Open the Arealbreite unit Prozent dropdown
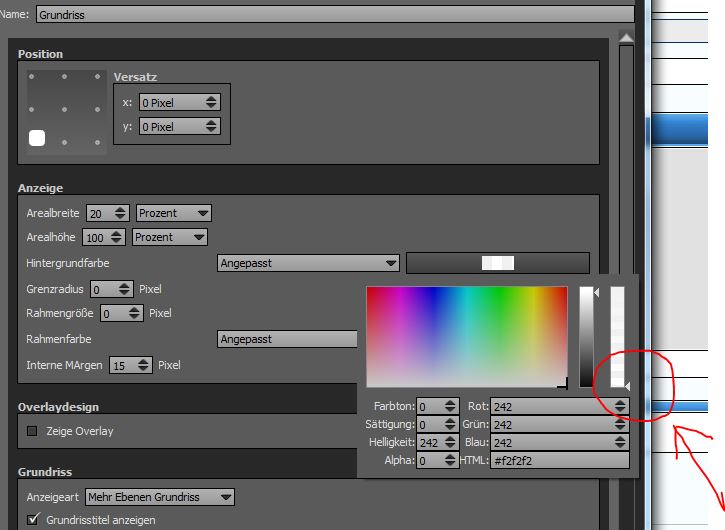This screenshot has width=725, height=530. [x=174, y=213]
